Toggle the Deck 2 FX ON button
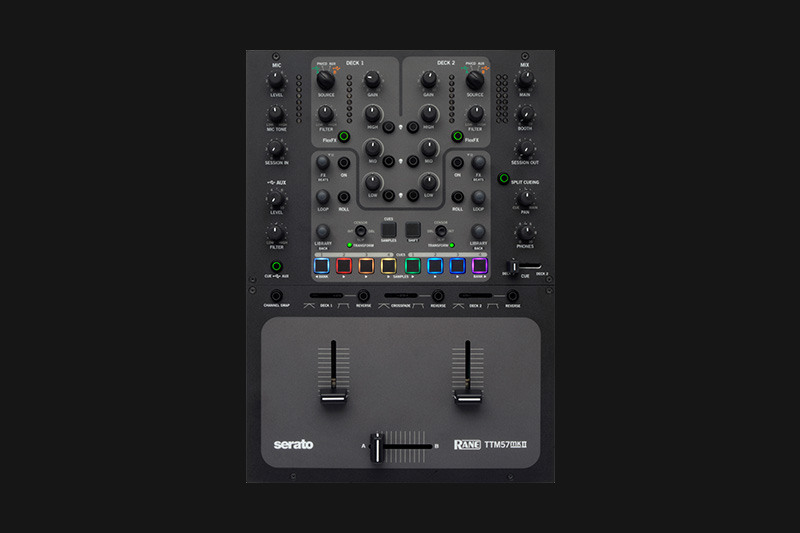 (457, 163)
